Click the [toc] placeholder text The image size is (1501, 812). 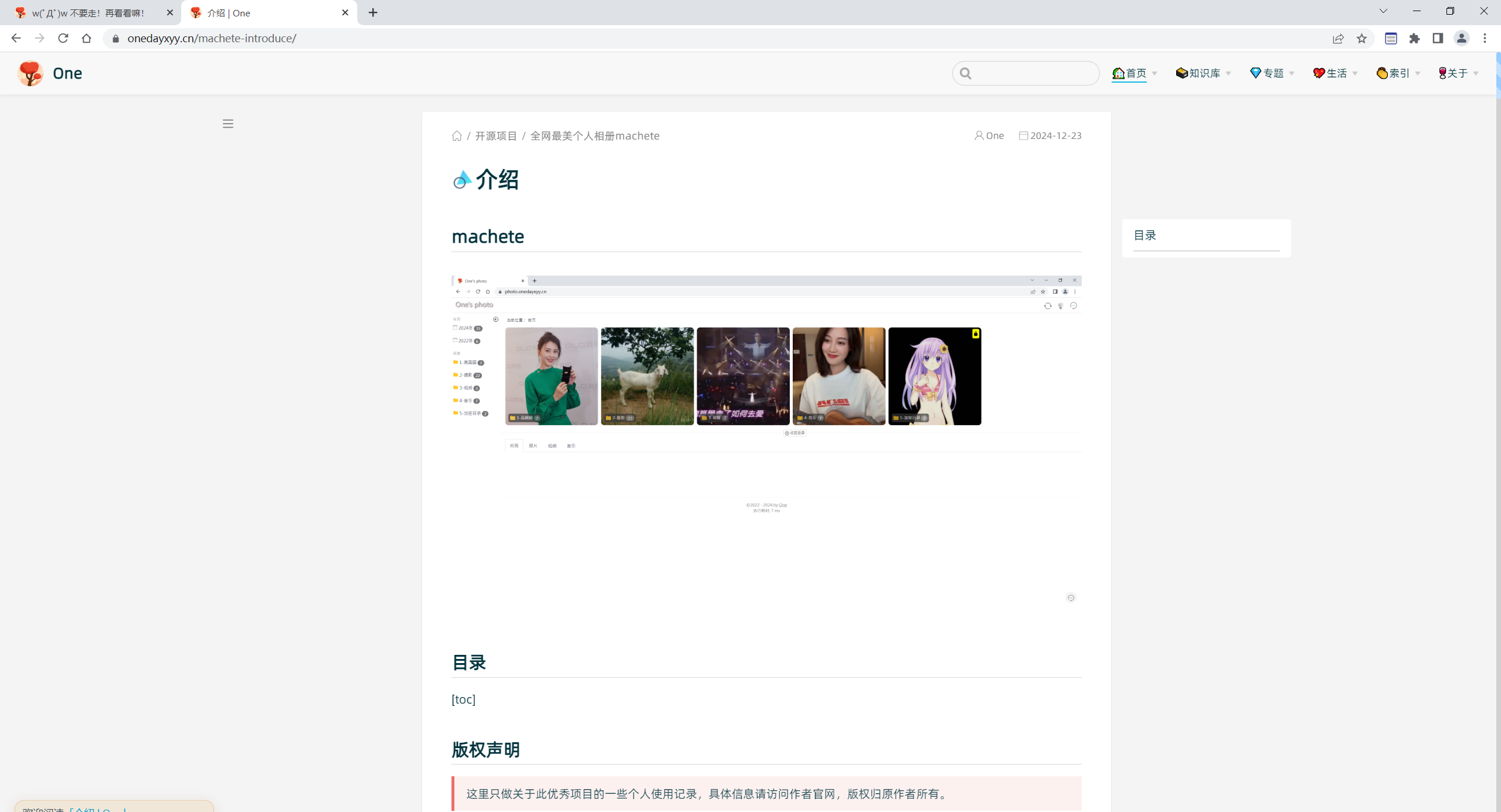pyautogui.click(x=464, y=699)
